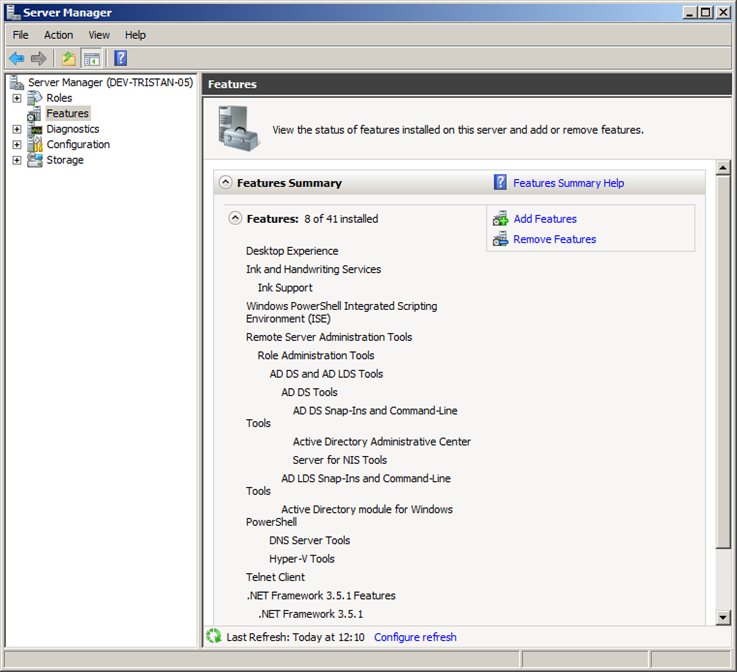Click the Forward arrow toolbar button

tap(39, 59)
